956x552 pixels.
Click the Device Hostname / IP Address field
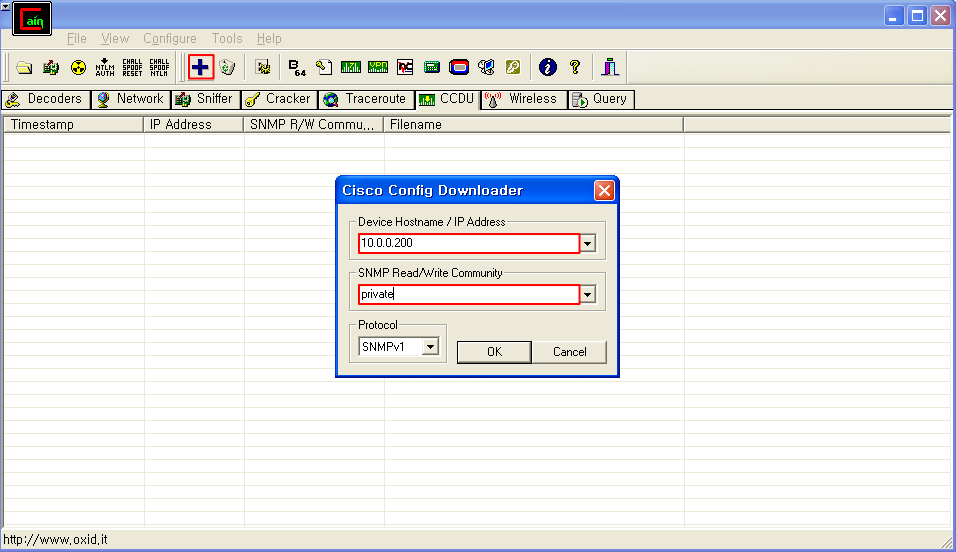469,243
